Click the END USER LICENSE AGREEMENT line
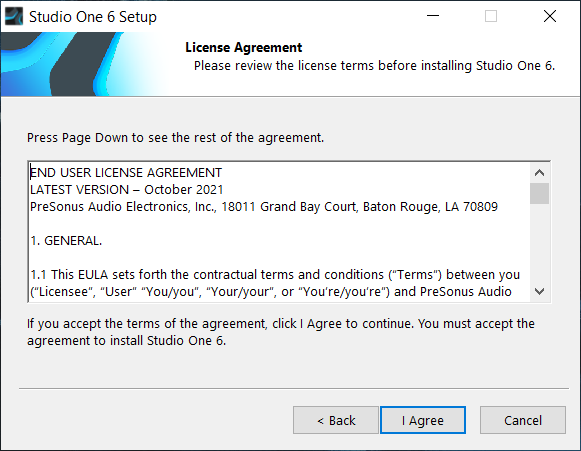This screenshot has height=451, width=581. [126, 173]
